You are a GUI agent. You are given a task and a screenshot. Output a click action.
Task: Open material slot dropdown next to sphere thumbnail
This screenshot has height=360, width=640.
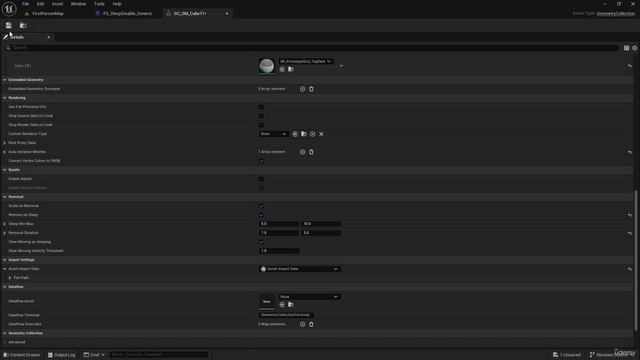coord(306,61)
